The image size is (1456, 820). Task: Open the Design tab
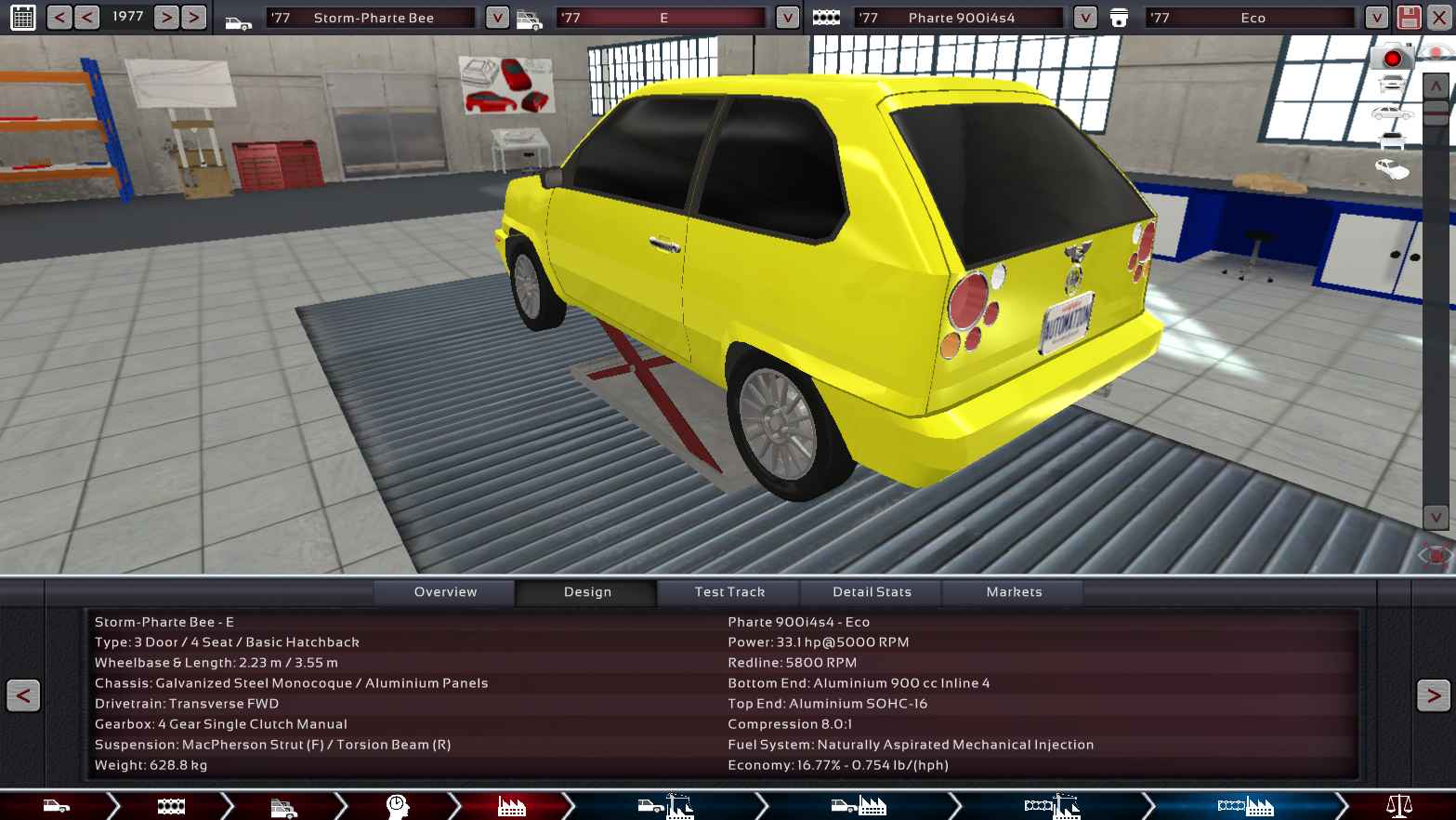point(587,592)
